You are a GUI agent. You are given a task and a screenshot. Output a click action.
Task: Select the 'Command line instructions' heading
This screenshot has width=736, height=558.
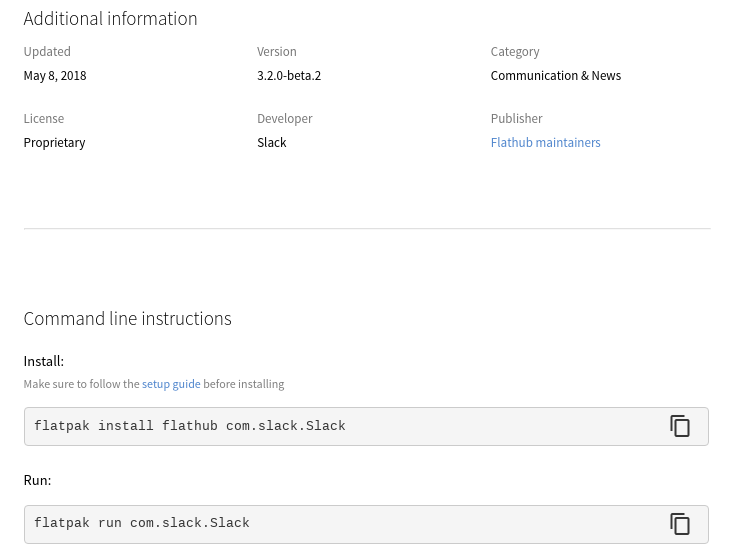[128, 319]
